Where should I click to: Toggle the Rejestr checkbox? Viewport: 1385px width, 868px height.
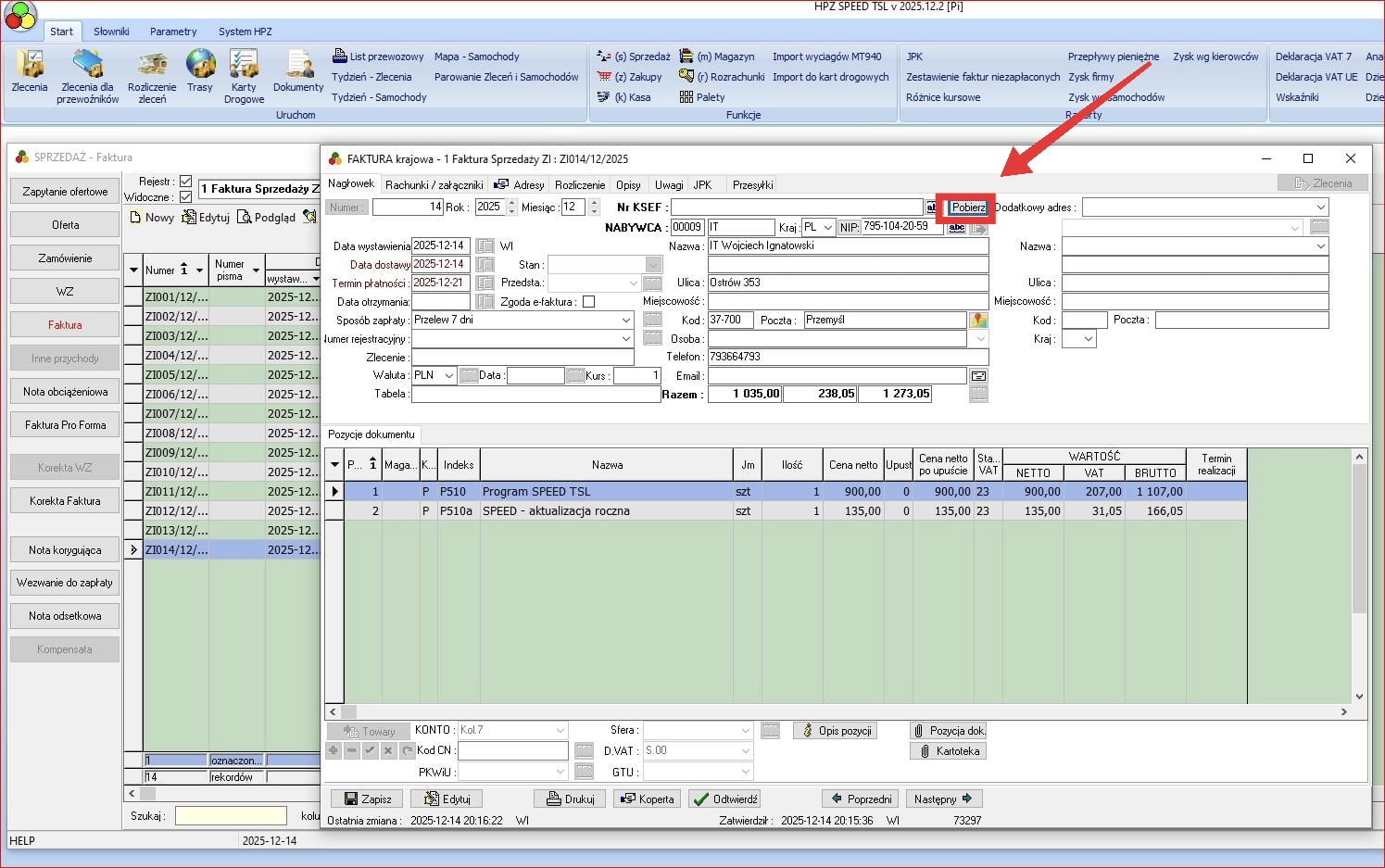click(x=185, y=182)
